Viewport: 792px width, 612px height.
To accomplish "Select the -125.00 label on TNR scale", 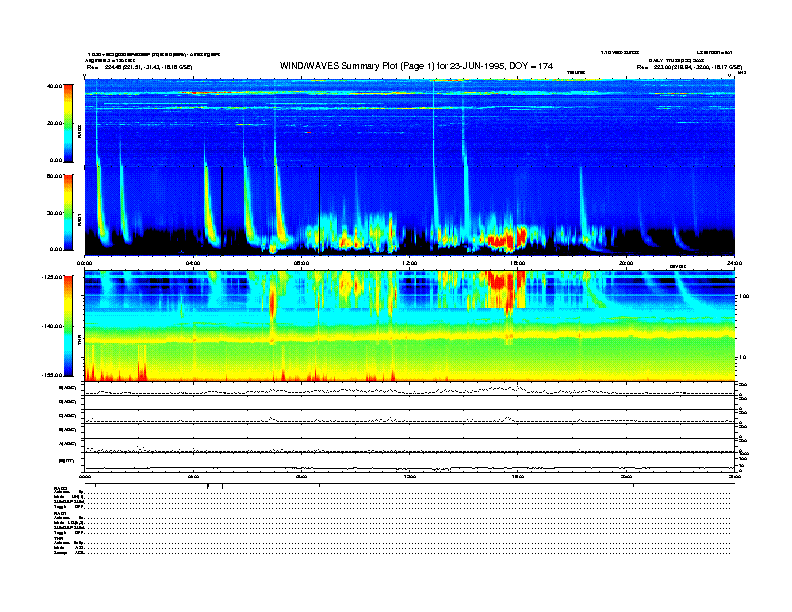I will pos(52,277).
